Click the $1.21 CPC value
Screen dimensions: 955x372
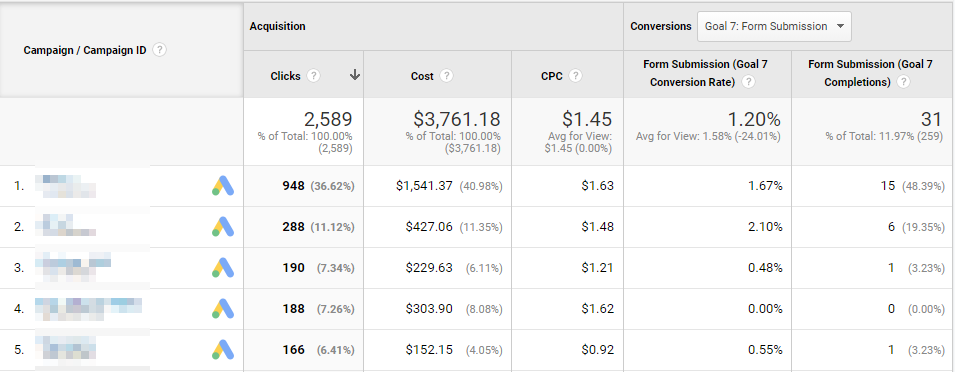597,267
